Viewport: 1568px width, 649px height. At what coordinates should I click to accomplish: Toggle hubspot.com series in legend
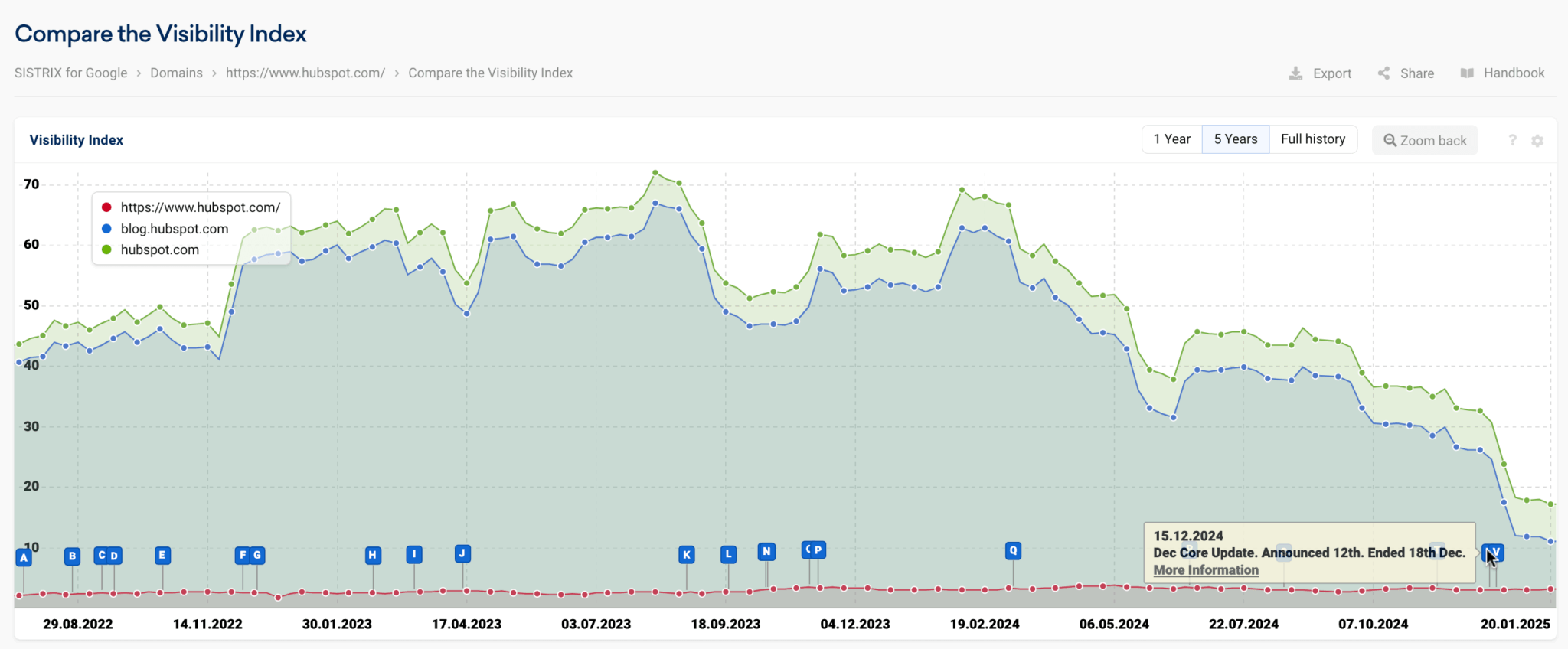pyautogui.click(x=159, y=250)
